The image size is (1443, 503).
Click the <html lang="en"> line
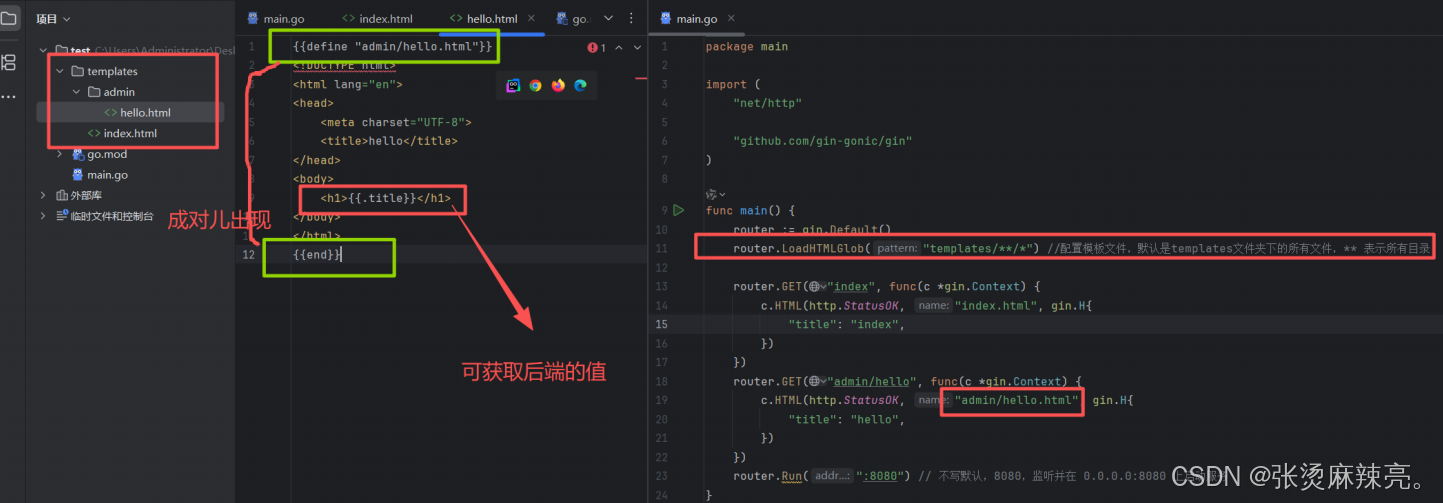tap(347, 84)
